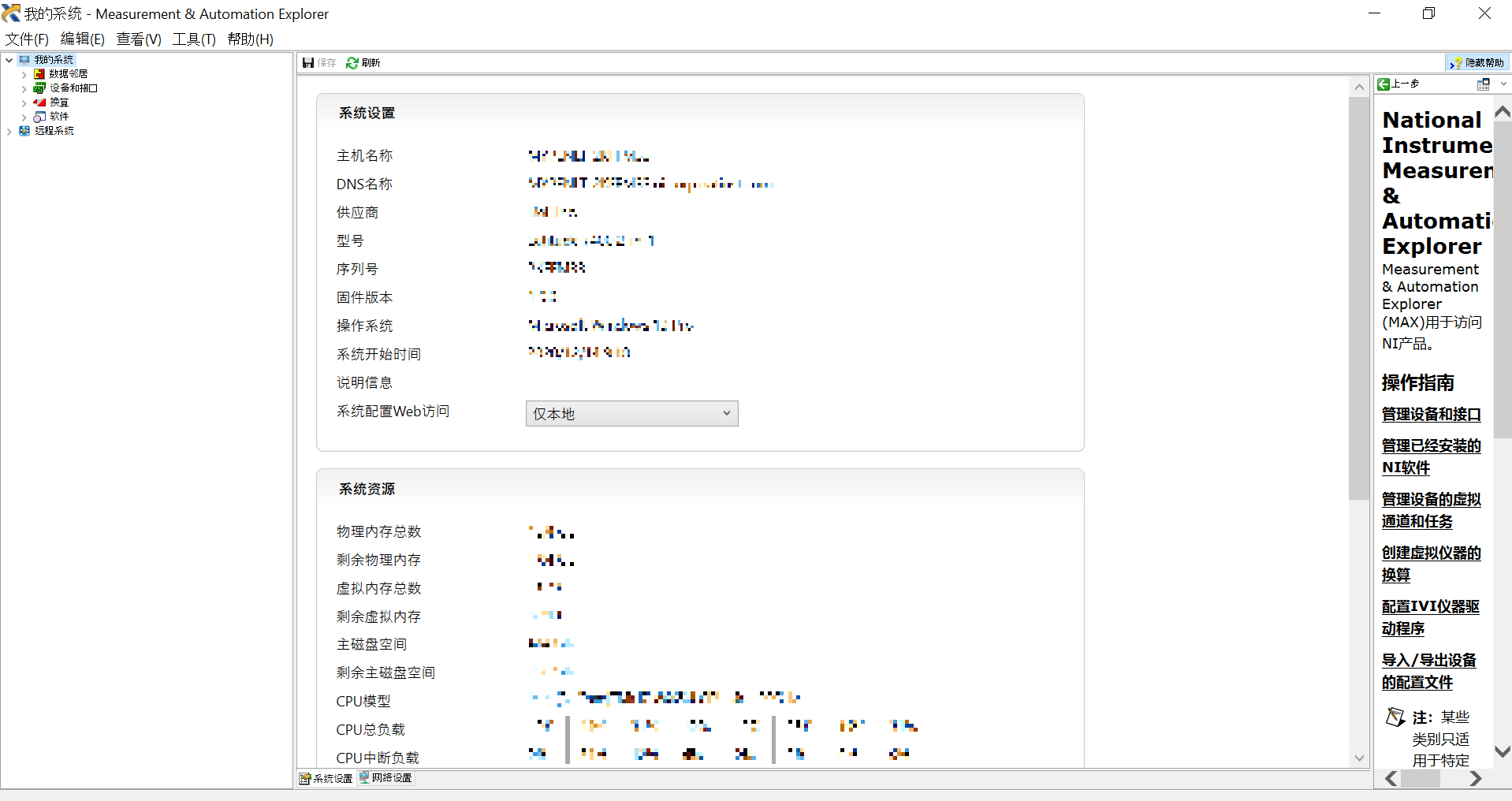The image size is (1512, 801).
Task: Open the 导入/导出设备的配置文件 help link
Action: tap(1429, 672)
